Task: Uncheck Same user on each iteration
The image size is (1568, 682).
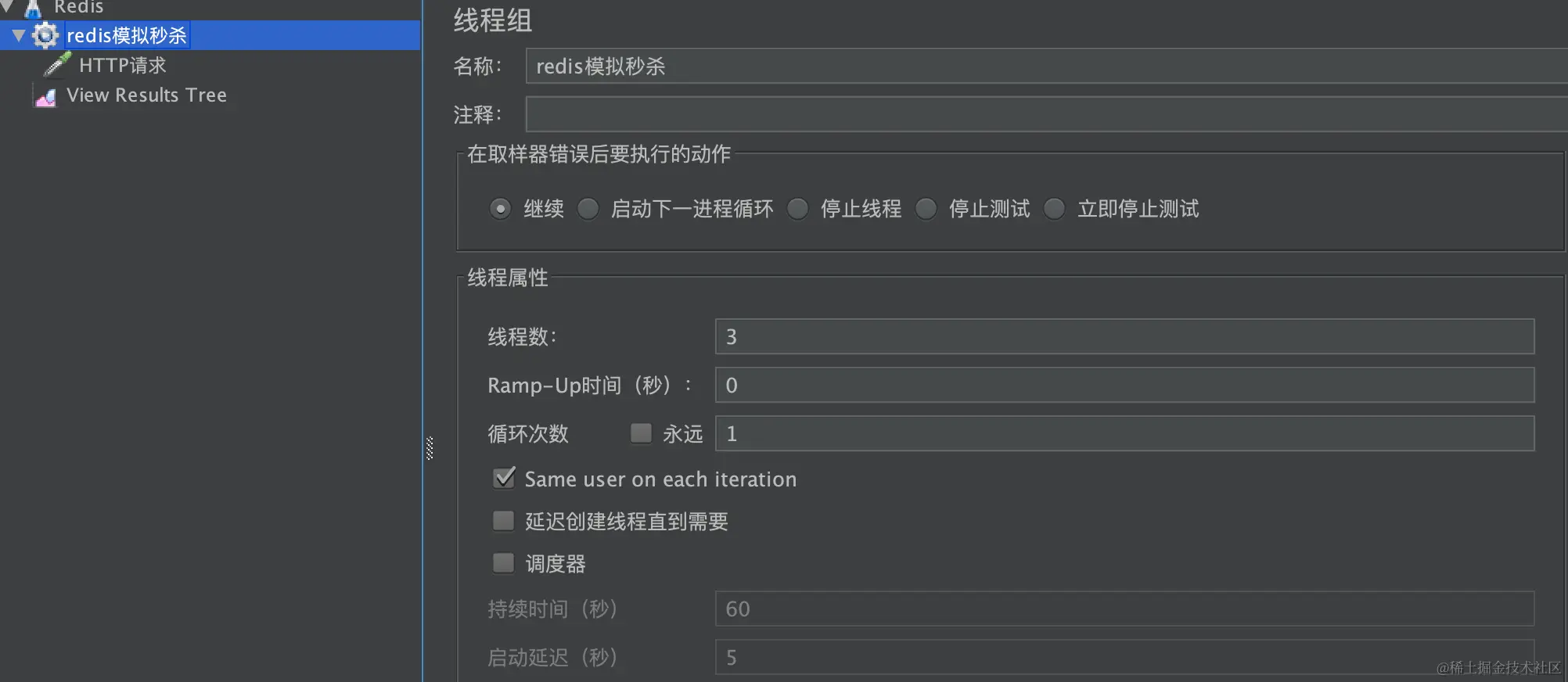Action: (504, 478)
